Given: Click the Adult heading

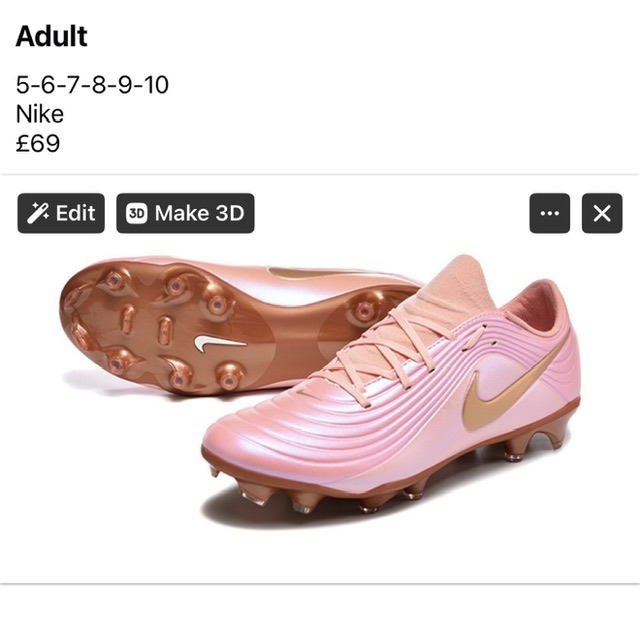Looking at the screenshot, I should pos(52,37).
